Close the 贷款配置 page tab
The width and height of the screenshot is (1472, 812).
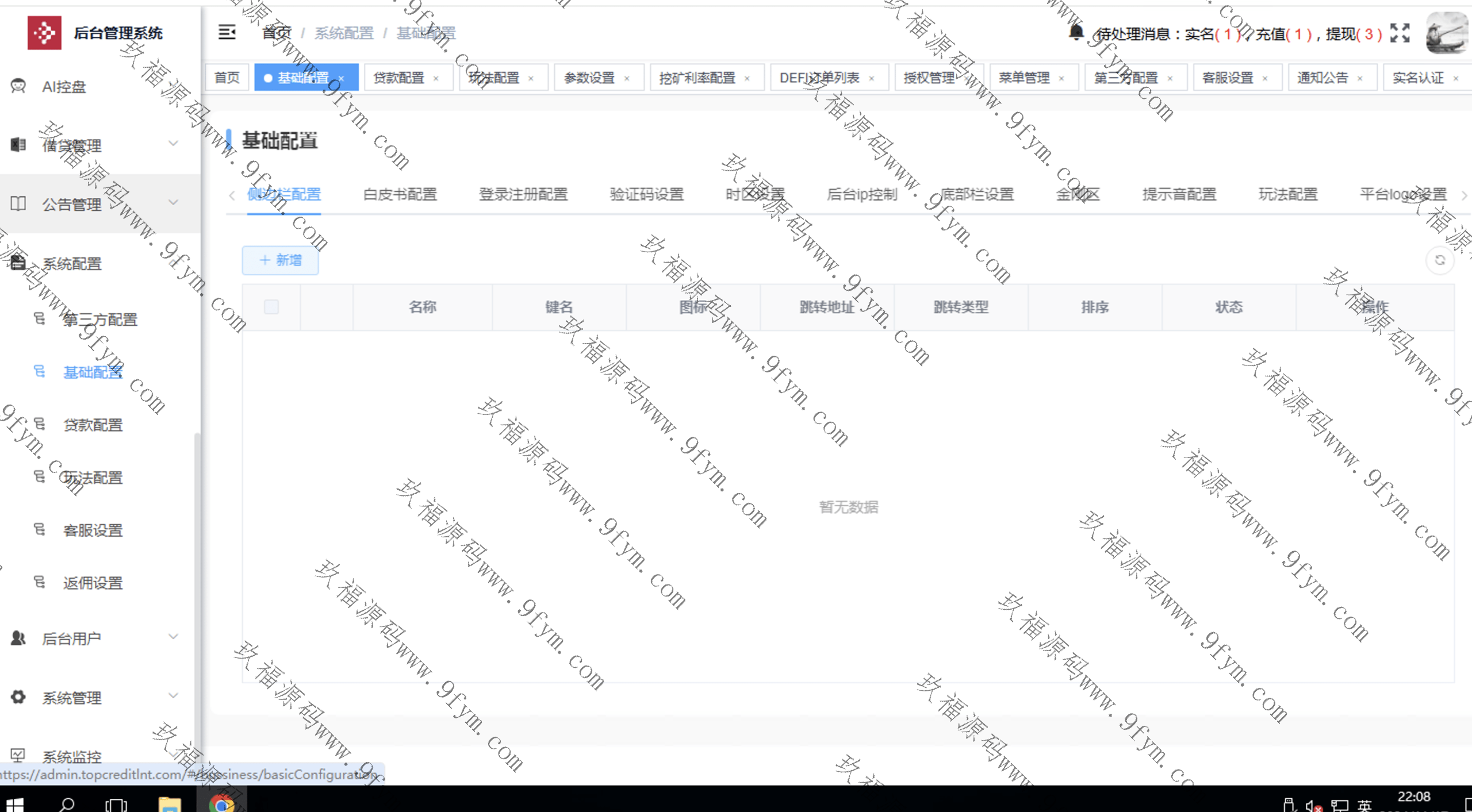(436, 79)
